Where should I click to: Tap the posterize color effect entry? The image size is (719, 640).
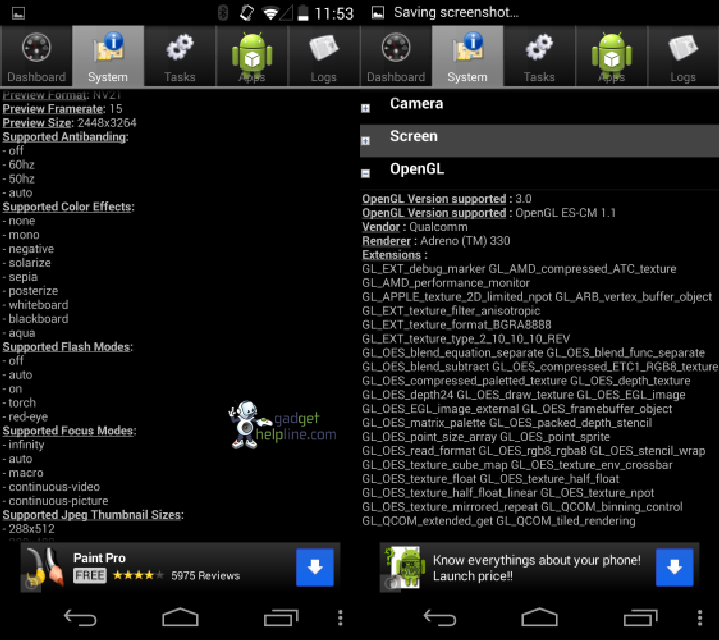coord(30,291)
